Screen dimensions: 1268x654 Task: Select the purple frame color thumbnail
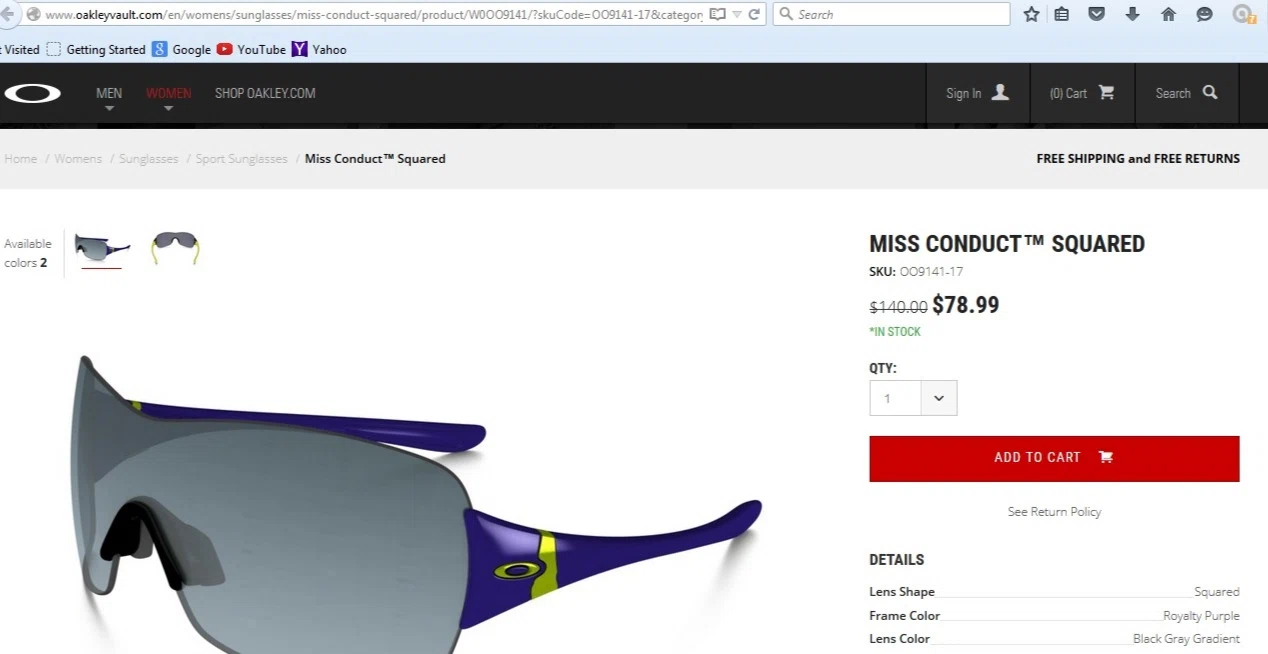(102, 248)
